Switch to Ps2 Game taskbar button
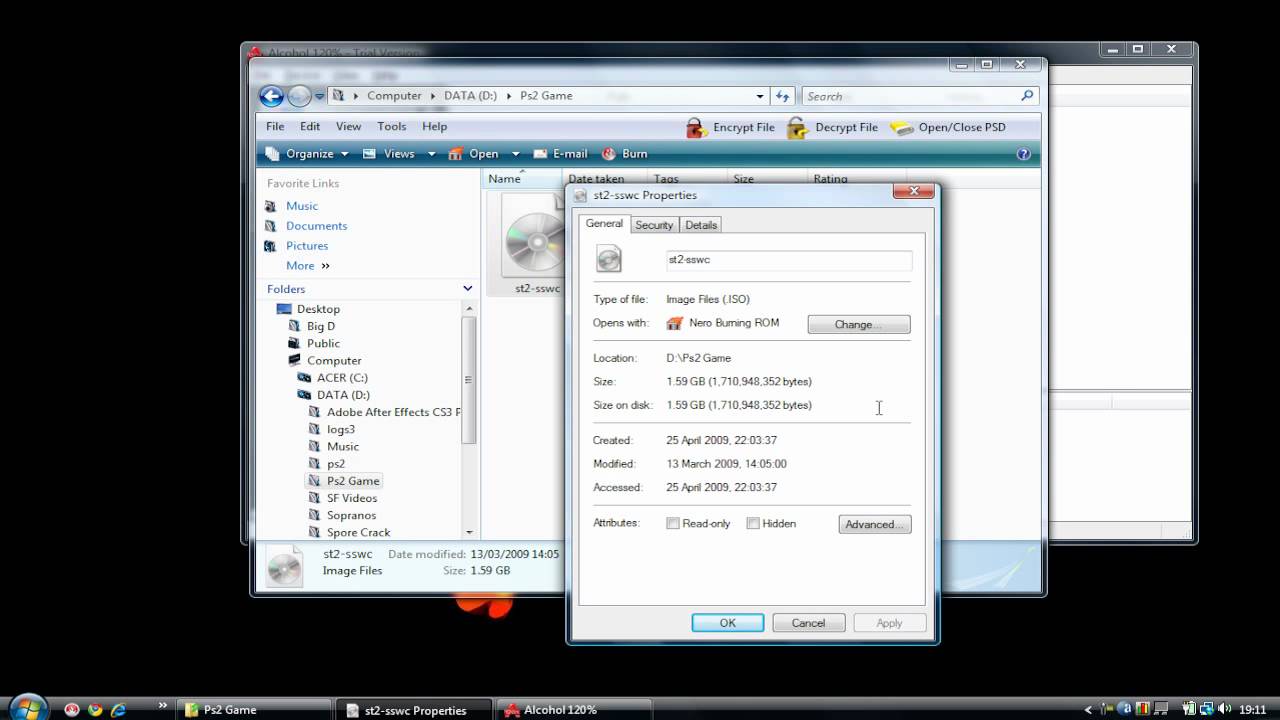This screenshot has height=720, width=1280. [x=254, y=710]
